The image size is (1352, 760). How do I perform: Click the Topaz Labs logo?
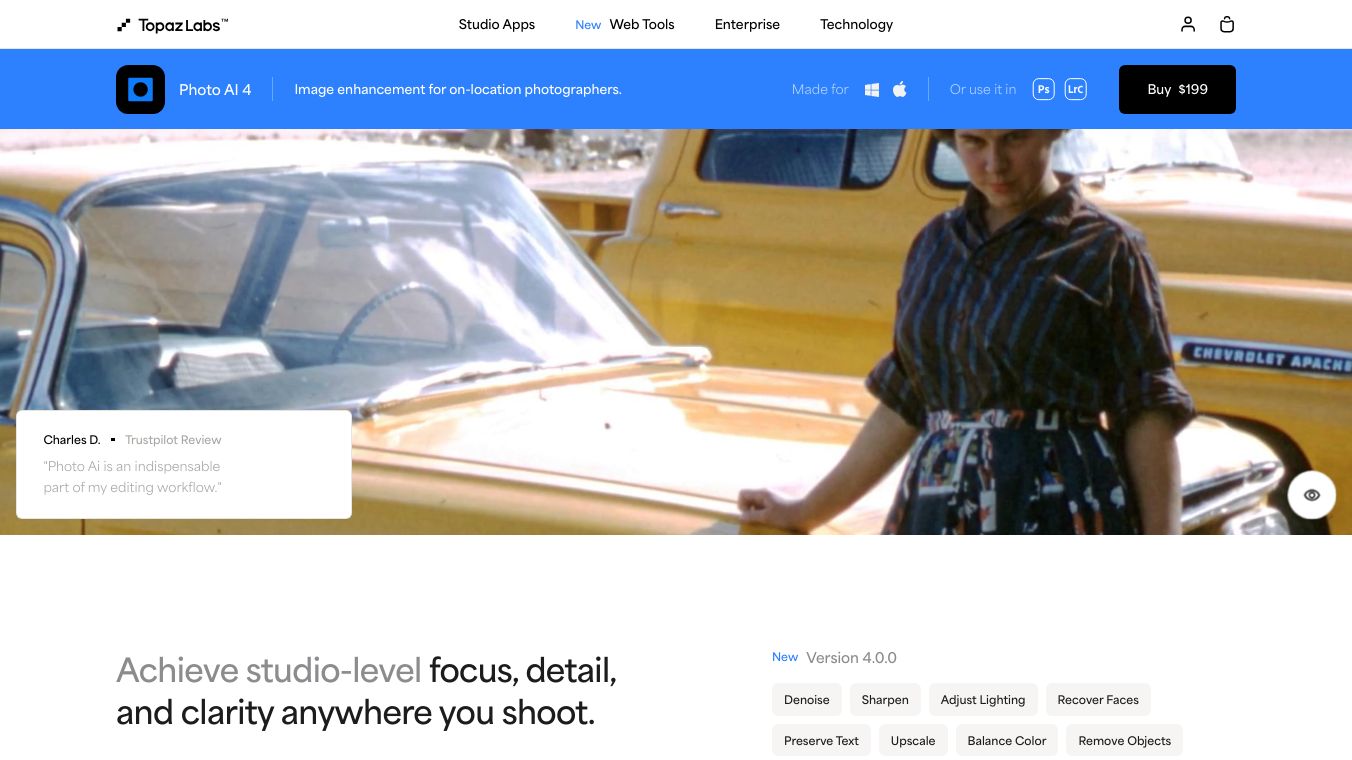pos(172,25)
